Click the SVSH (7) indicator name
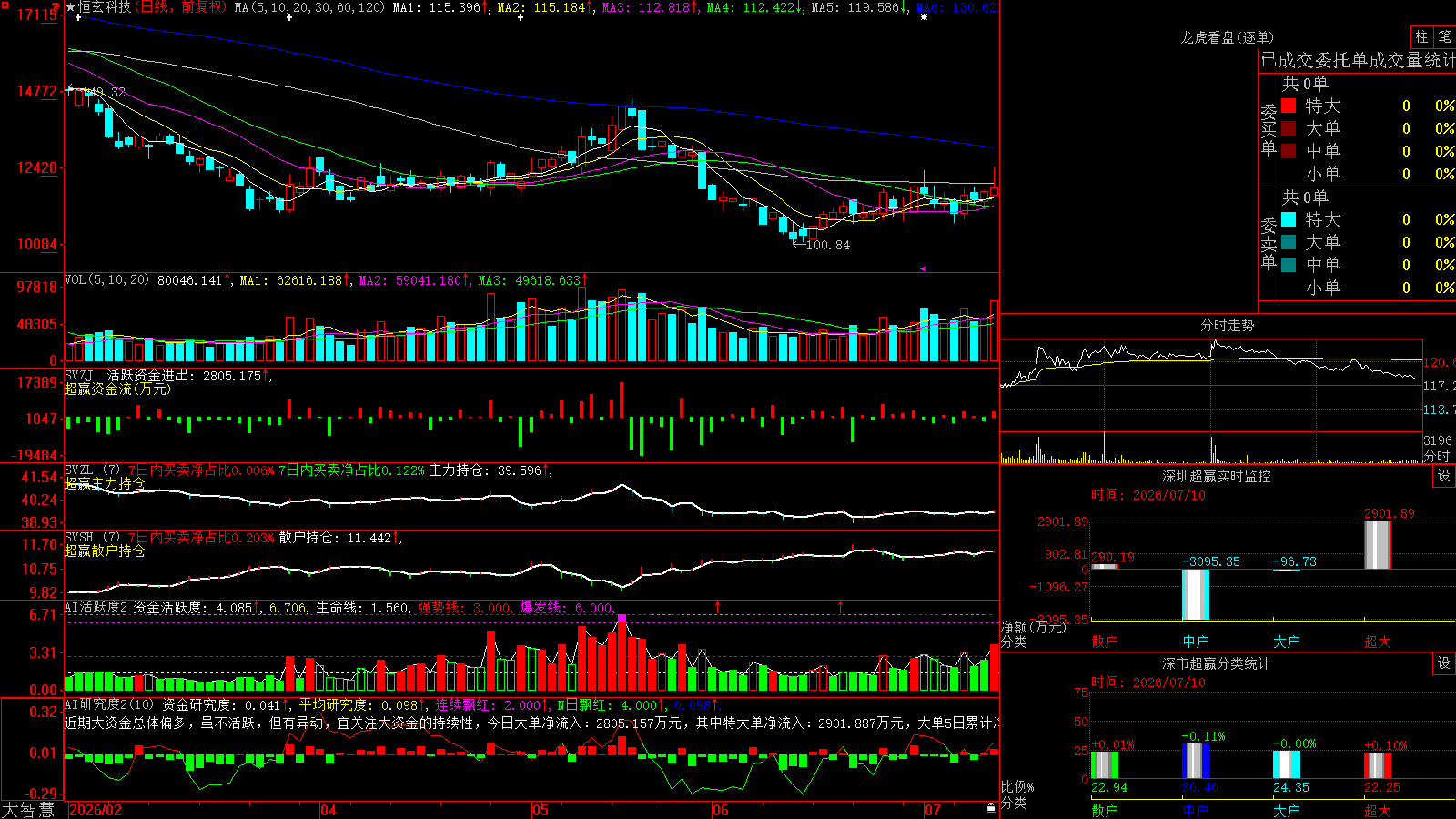This screenshot has height=819, width=1456. click(92, 537)
